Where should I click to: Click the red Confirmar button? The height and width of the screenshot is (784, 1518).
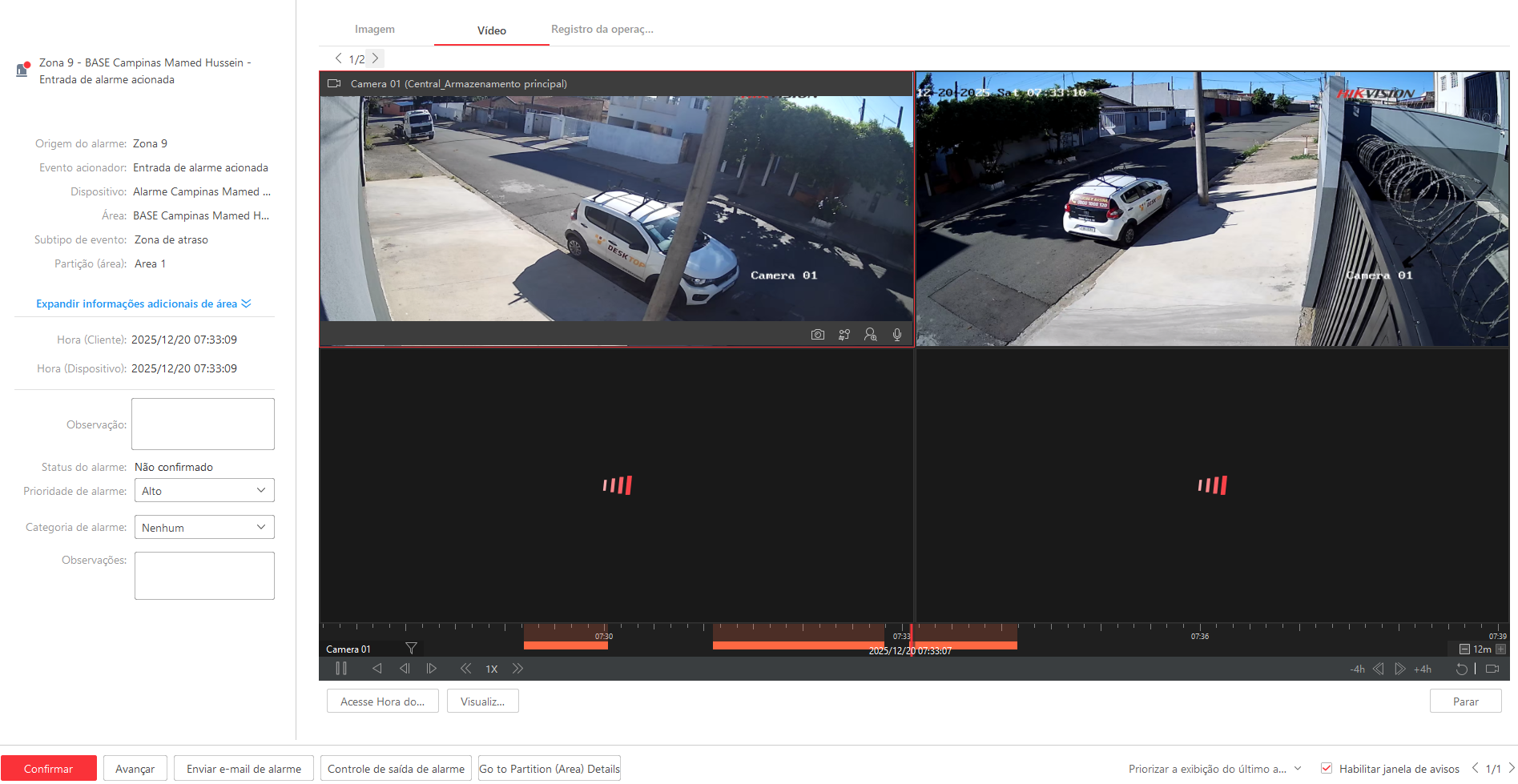(x=49, y=769)
